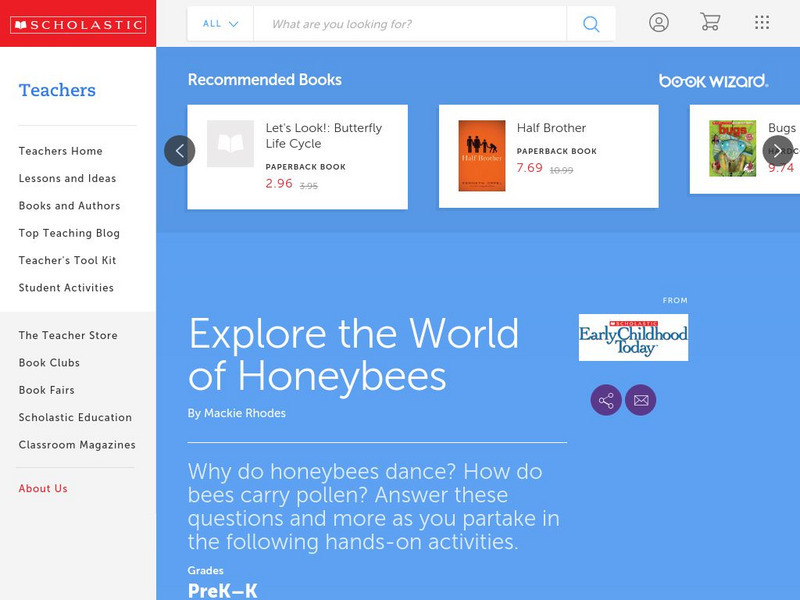
Task: Click the Recommended Books heading
Action: 265,80
